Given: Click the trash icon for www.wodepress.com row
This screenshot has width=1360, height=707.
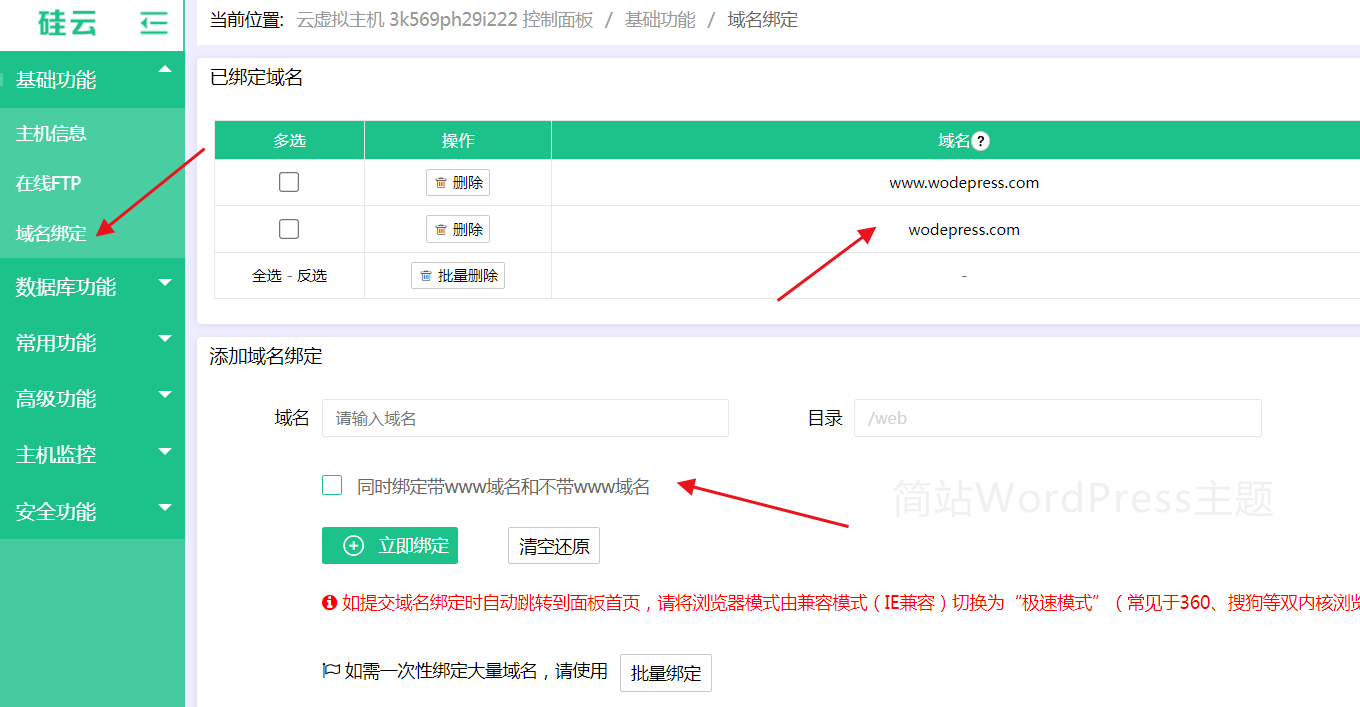Looking at the screenshot, I should (441, 183).
